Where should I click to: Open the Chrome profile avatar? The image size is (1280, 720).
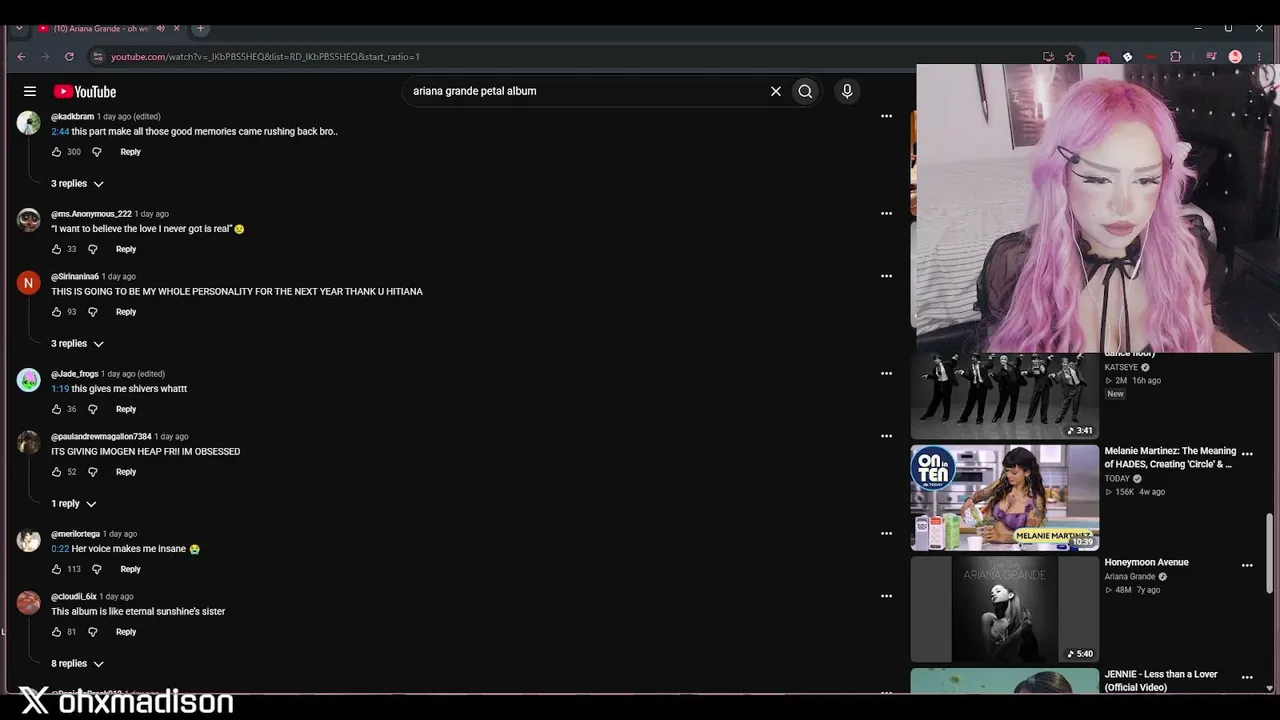[1235, 57]
